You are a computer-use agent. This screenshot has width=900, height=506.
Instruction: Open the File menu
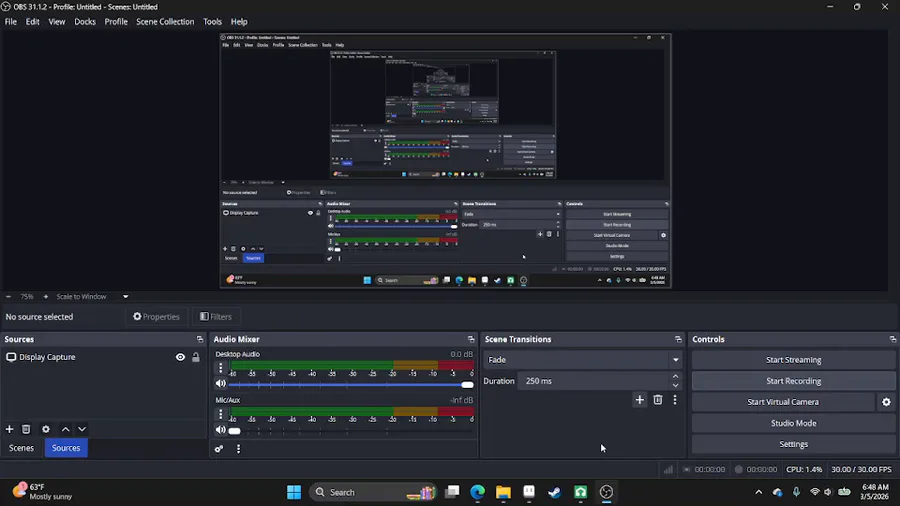point(11,22)
